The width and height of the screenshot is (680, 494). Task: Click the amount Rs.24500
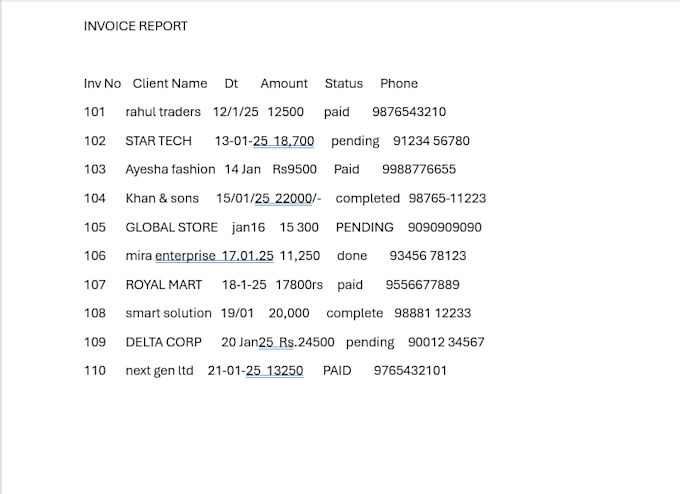307,342
